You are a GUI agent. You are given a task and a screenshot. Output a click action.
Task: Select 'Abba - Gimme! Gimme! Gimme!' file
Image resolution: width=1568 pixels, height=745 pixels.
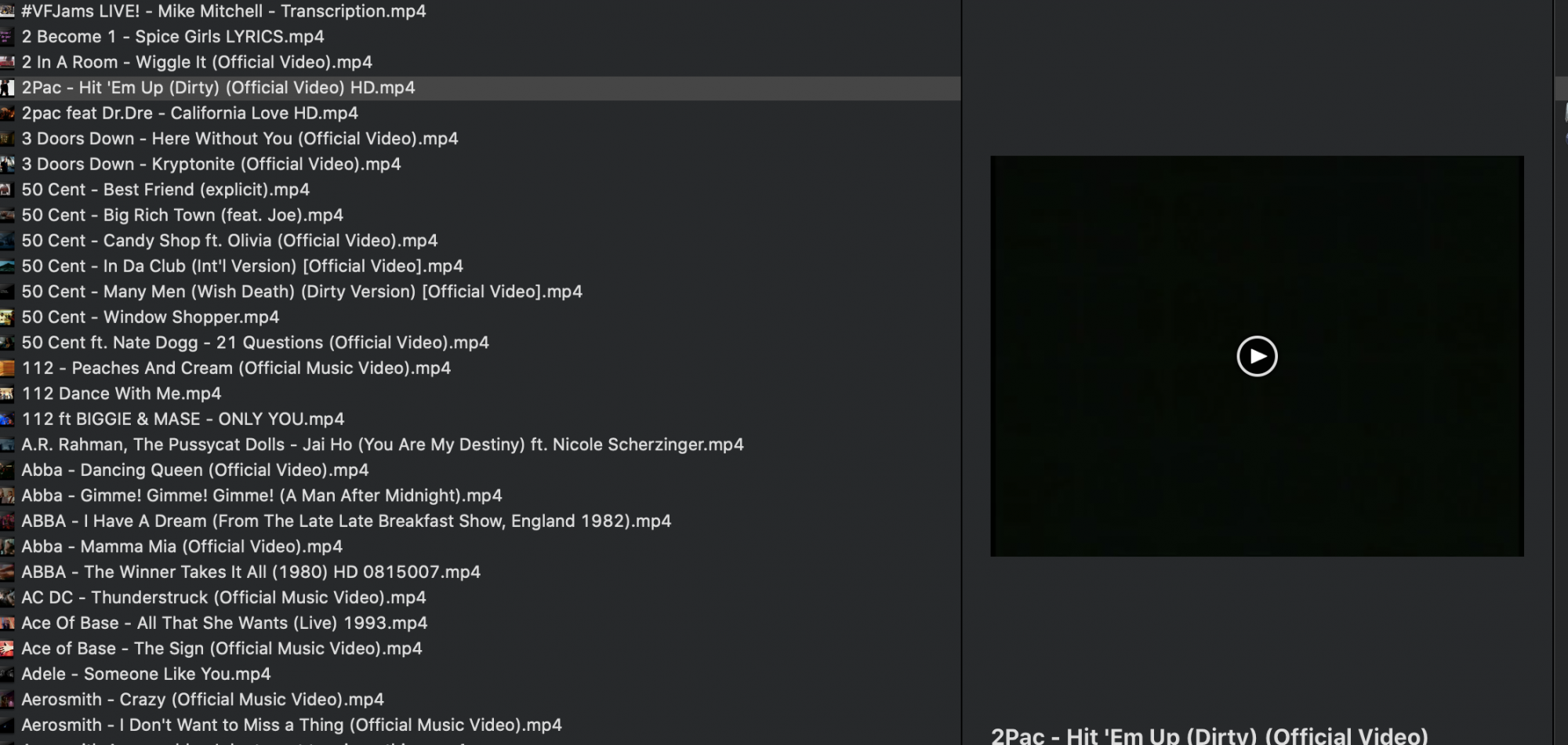coord(262,496)
